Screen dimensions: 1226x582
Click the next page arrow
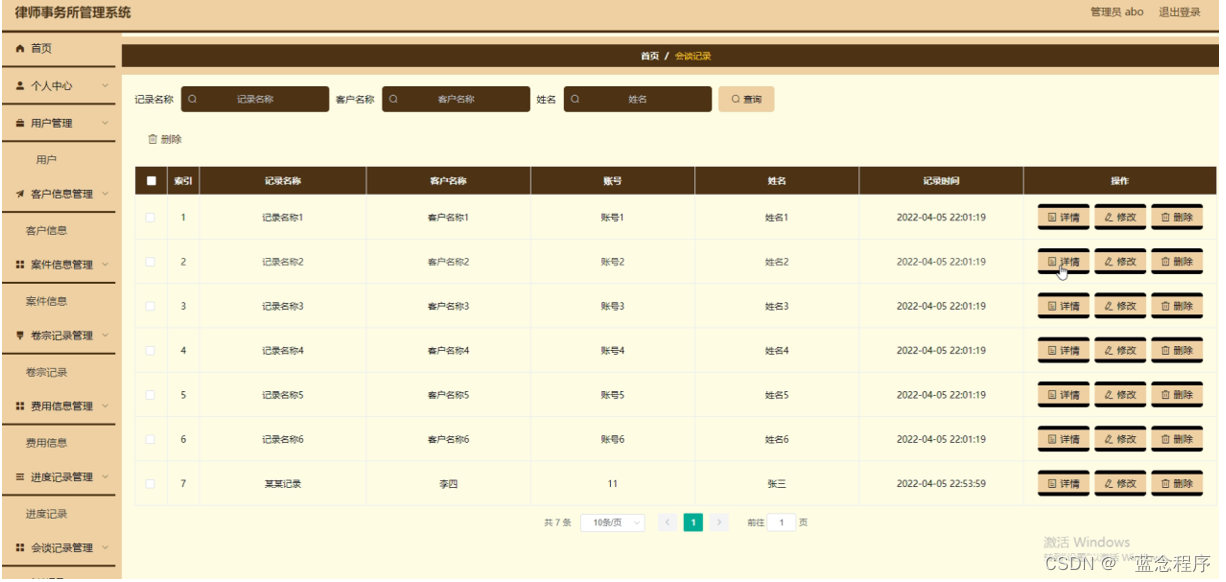coord(719,522)
